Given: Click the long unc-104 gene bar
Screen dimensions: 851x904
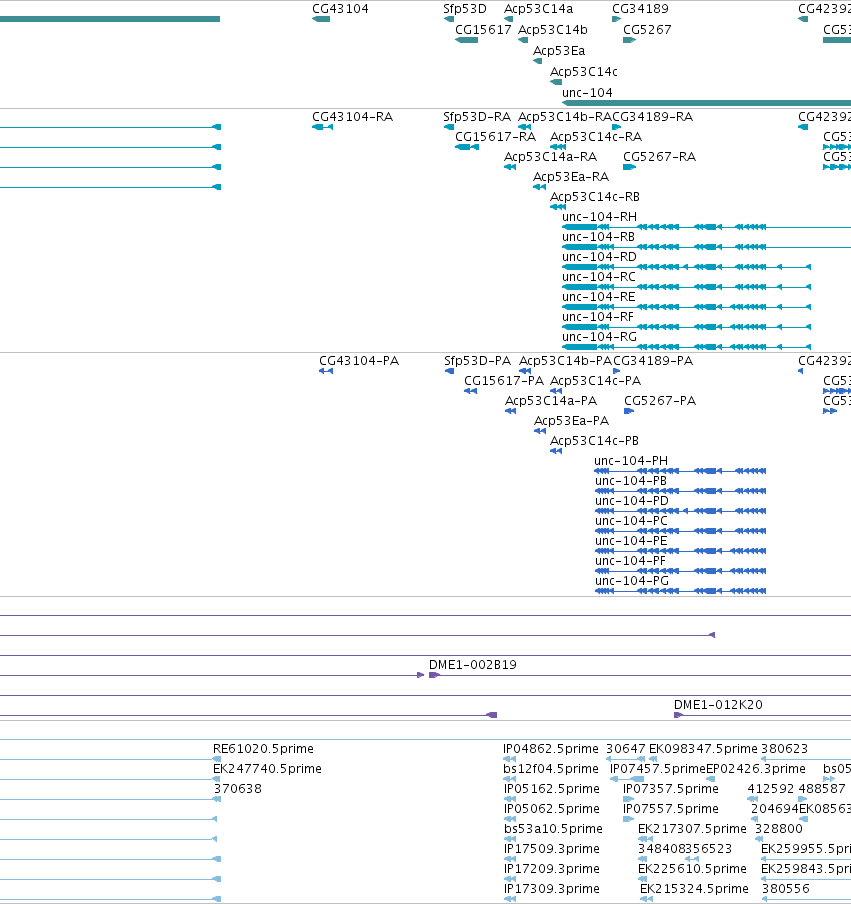Looking at the screenshot, I should pyautogui.click(x=706, y=103).
